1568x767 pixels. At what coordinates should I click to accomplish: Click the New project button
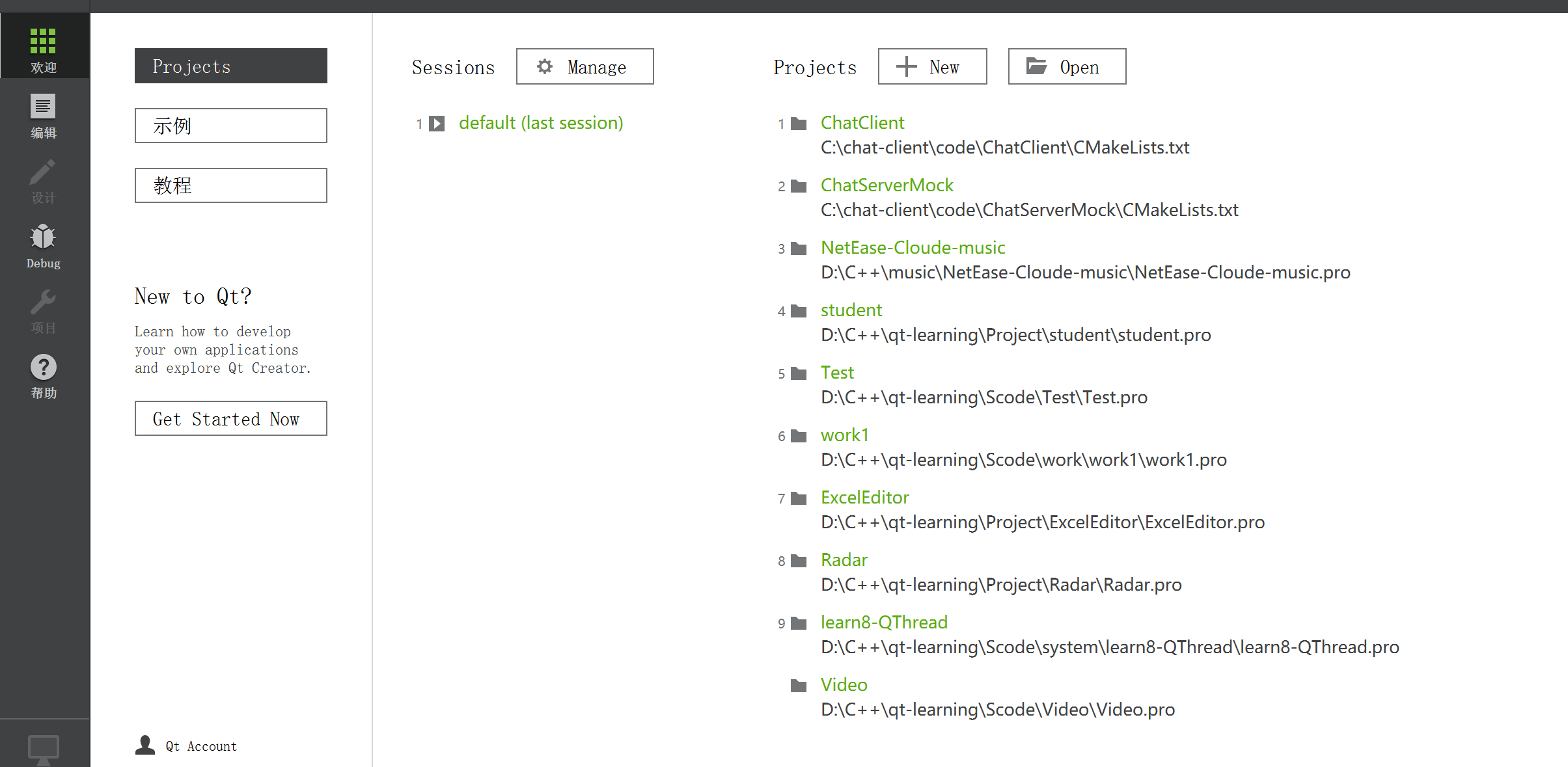[931, 66]
